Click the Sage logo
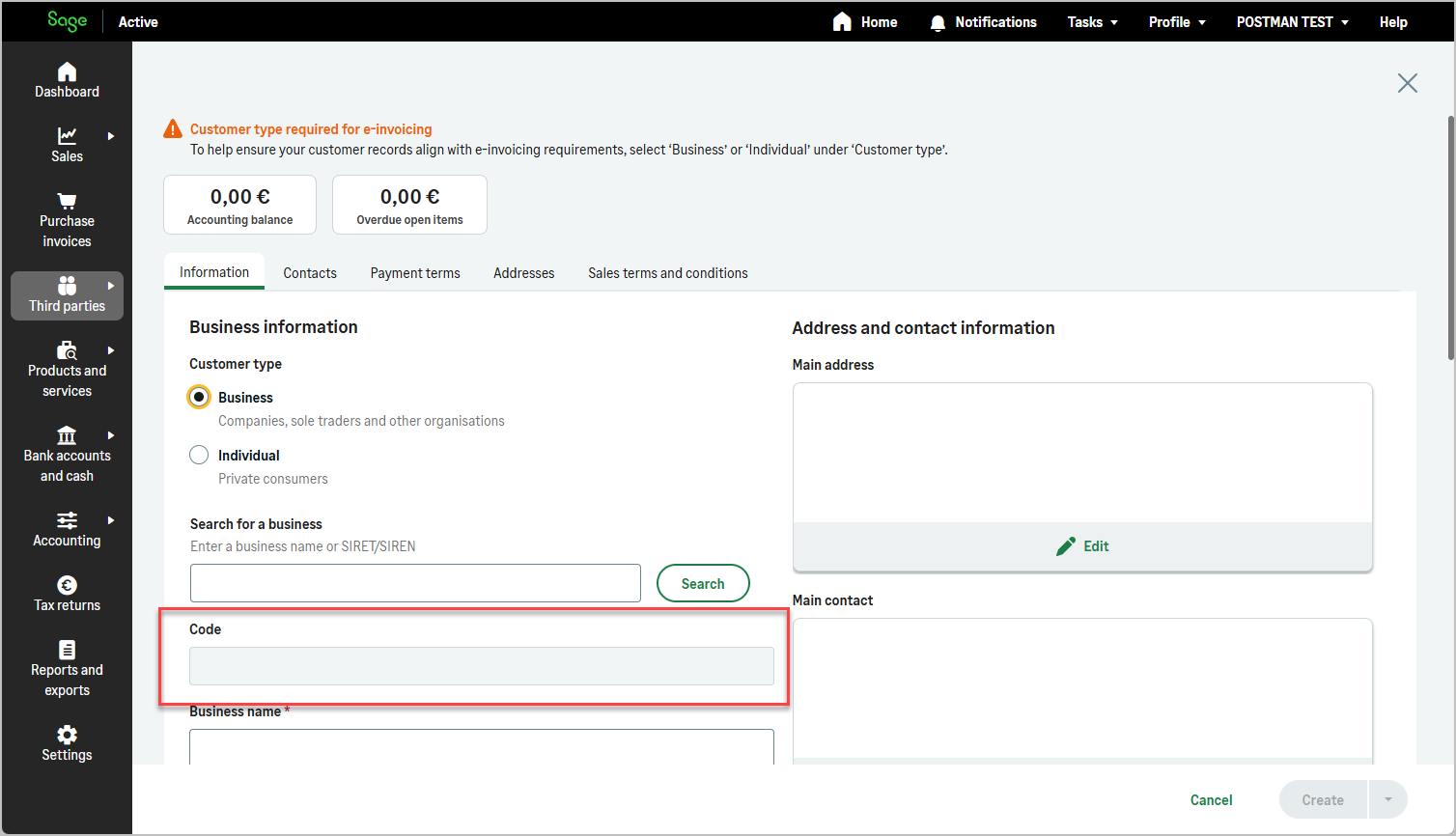The width and height of the screenshot is (1456, 836). (68, 21)
